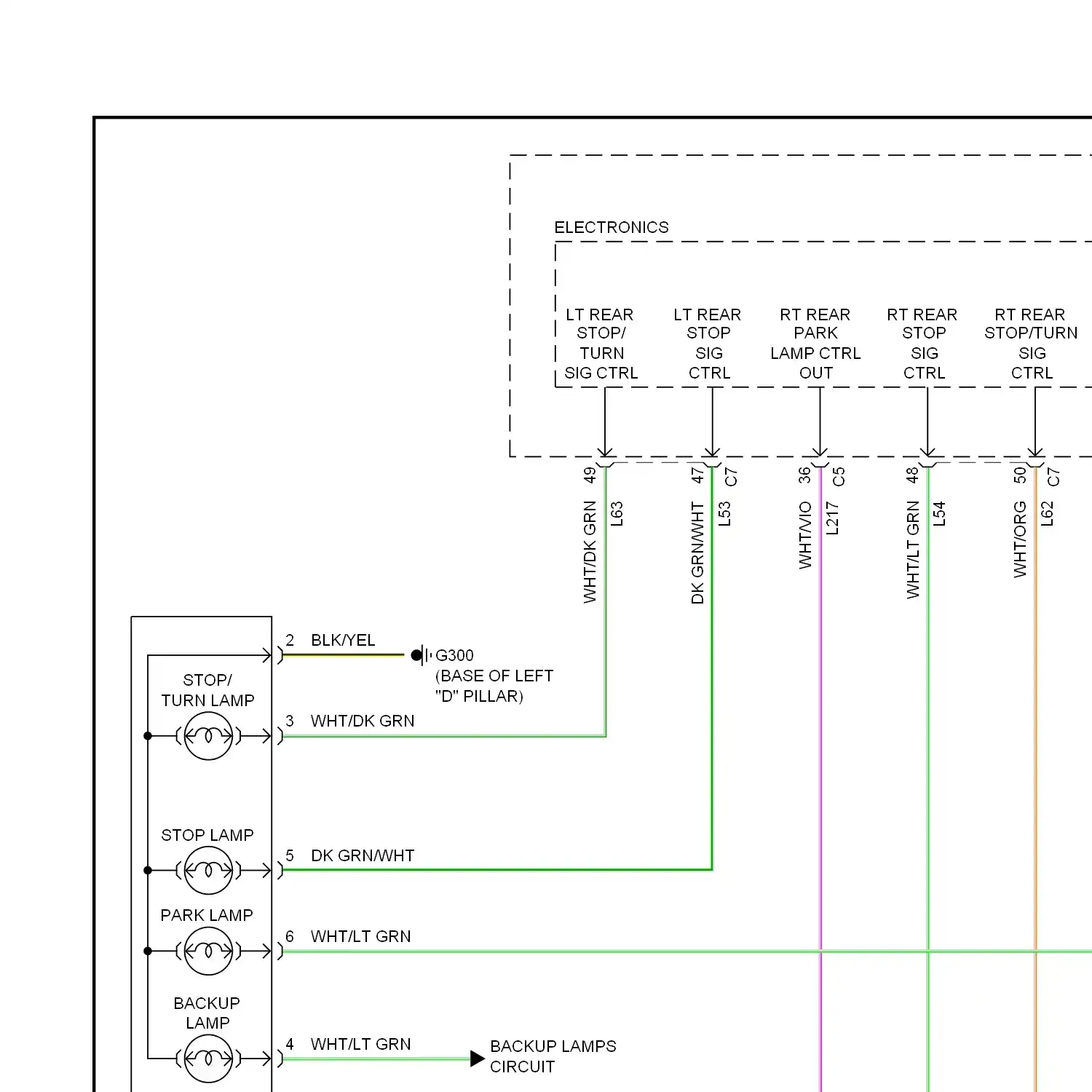Click pin number 50
The width and height of the screenshot is (1092, 1092).
pos(1020,475)
